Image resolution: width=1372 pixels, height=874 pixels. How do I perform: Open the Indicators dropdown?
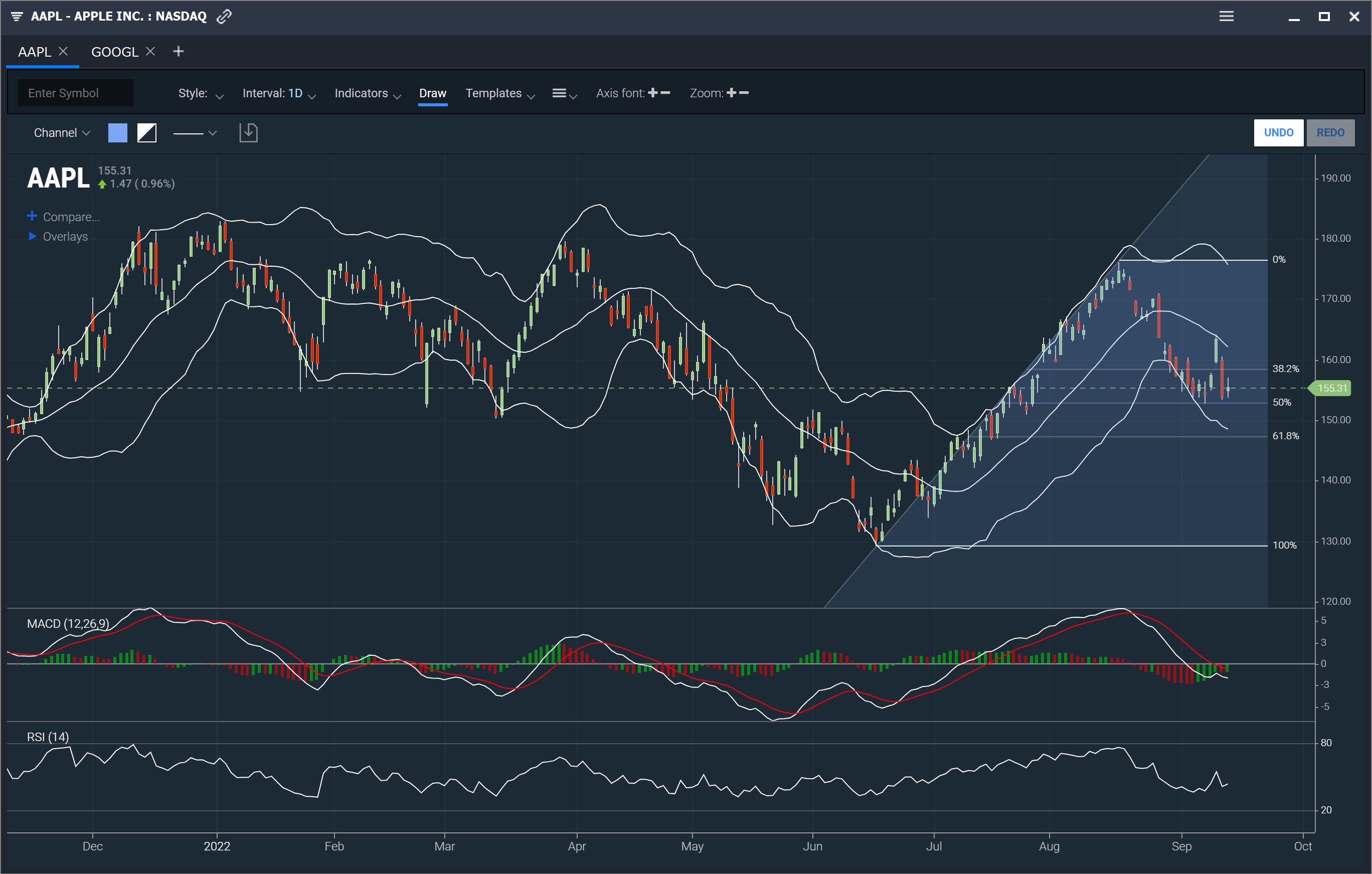click(x=368, y=93)
